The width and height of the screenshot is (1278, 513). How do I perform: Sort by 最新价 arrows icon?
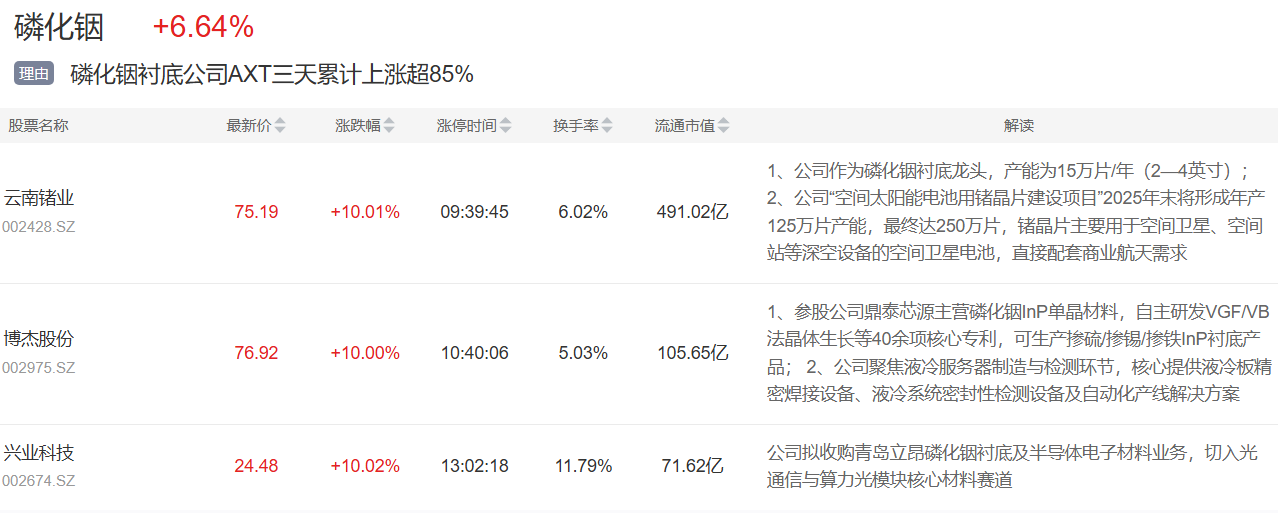280,126
